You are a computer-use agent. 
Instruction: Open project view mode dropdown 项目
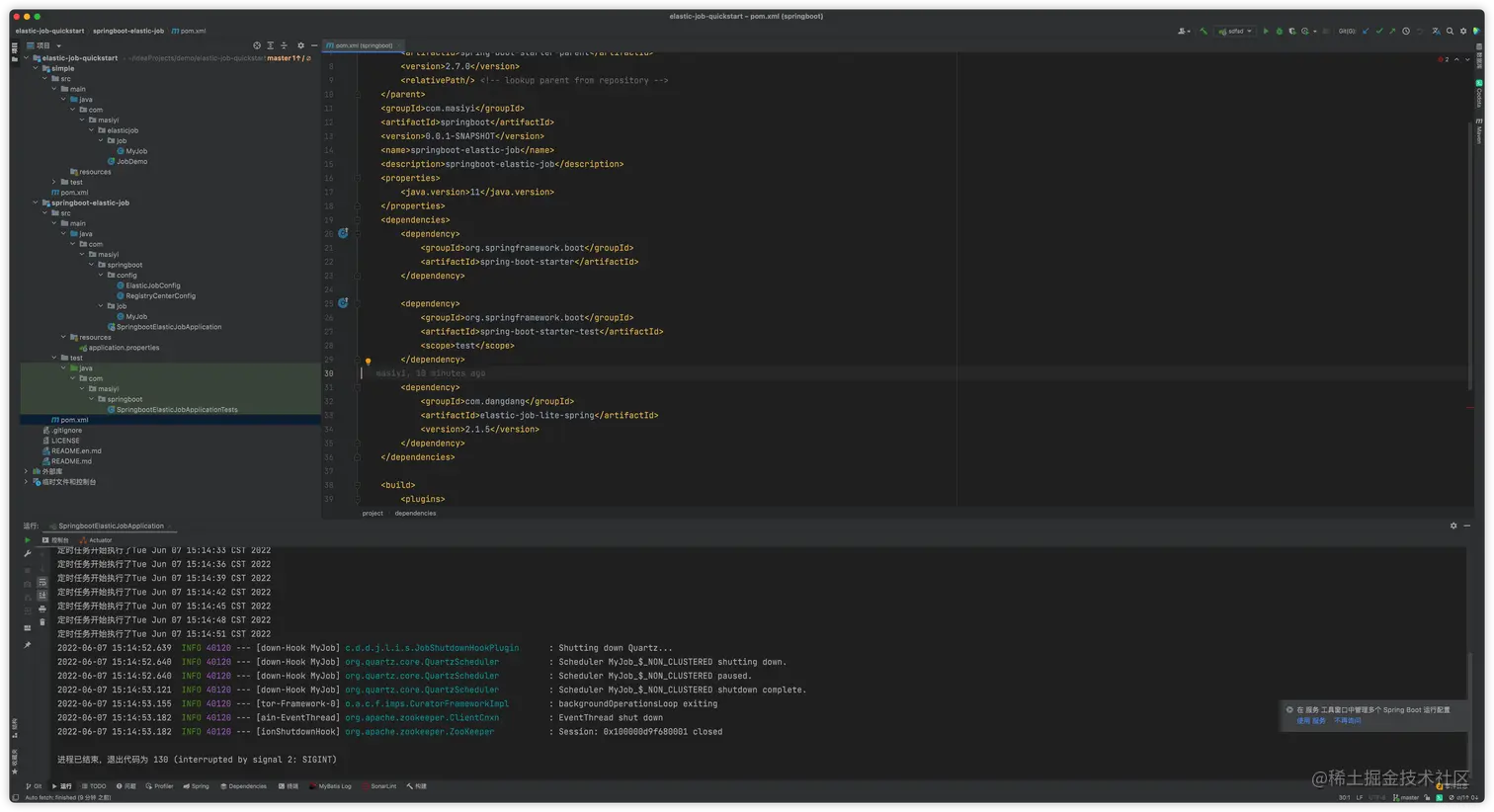pyautogui.click(x=43, y=45)
